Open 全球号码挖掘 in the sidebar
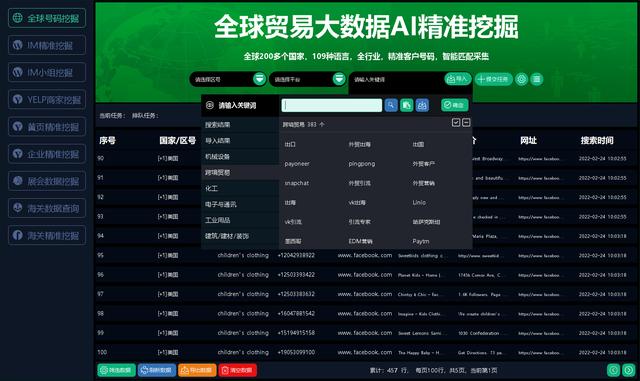This screenshot has width=640, height=381. click(47, 18)
